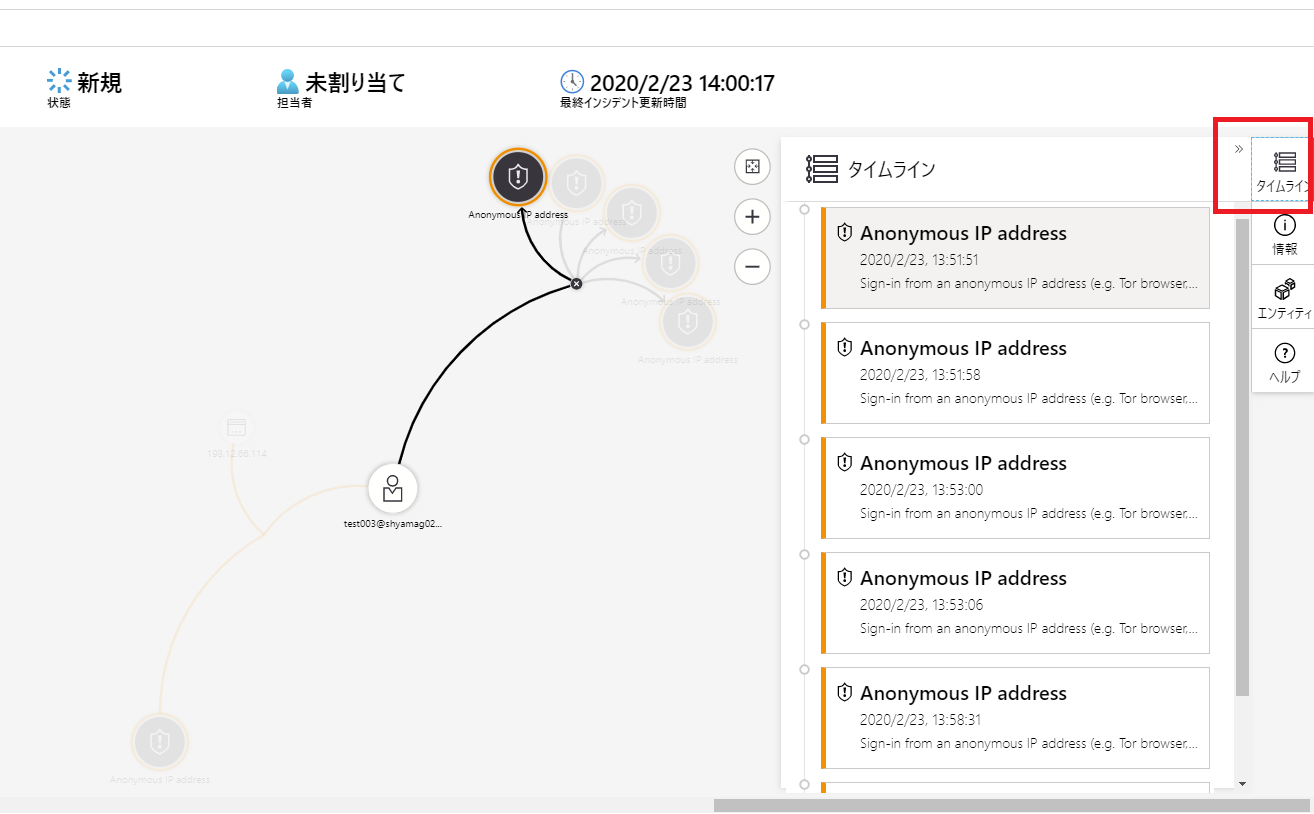Click timeline marker dot beside 13:51:58 alert
The width and height of the screenshot is (1314, 814).
804,324
